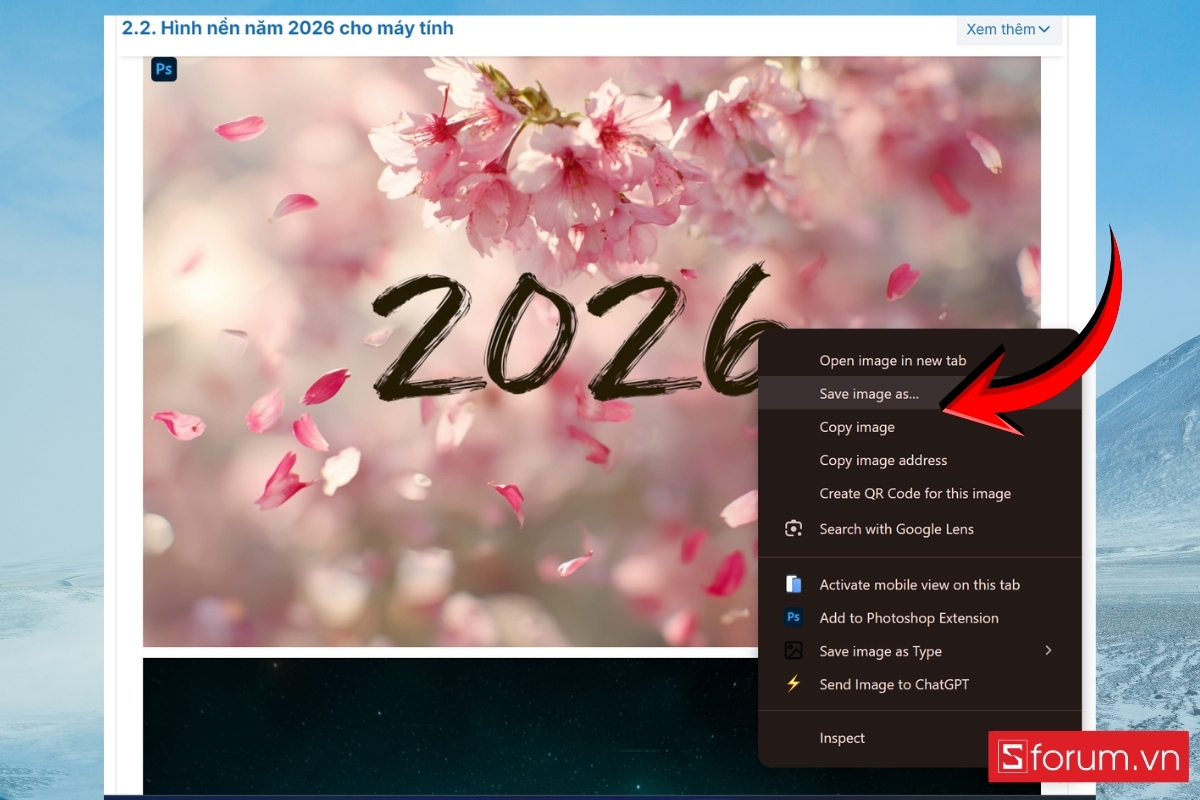This screenshot has width=1200, height=800.
Task: Click the lightning icon for Send Image to ChatGPT
Action: pos(793,684)
